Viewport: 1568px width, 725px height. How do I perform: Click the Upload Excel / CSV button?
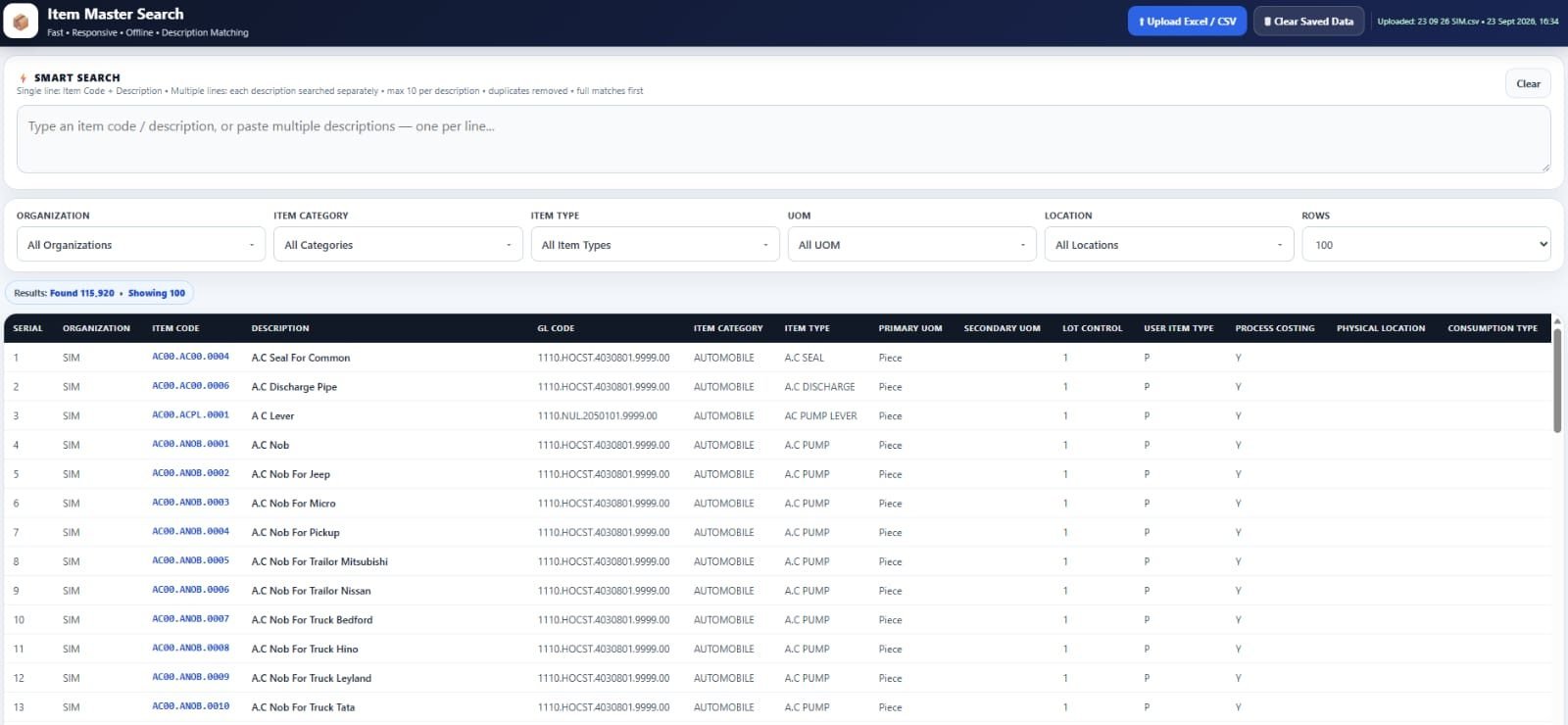pos(1187,22)
